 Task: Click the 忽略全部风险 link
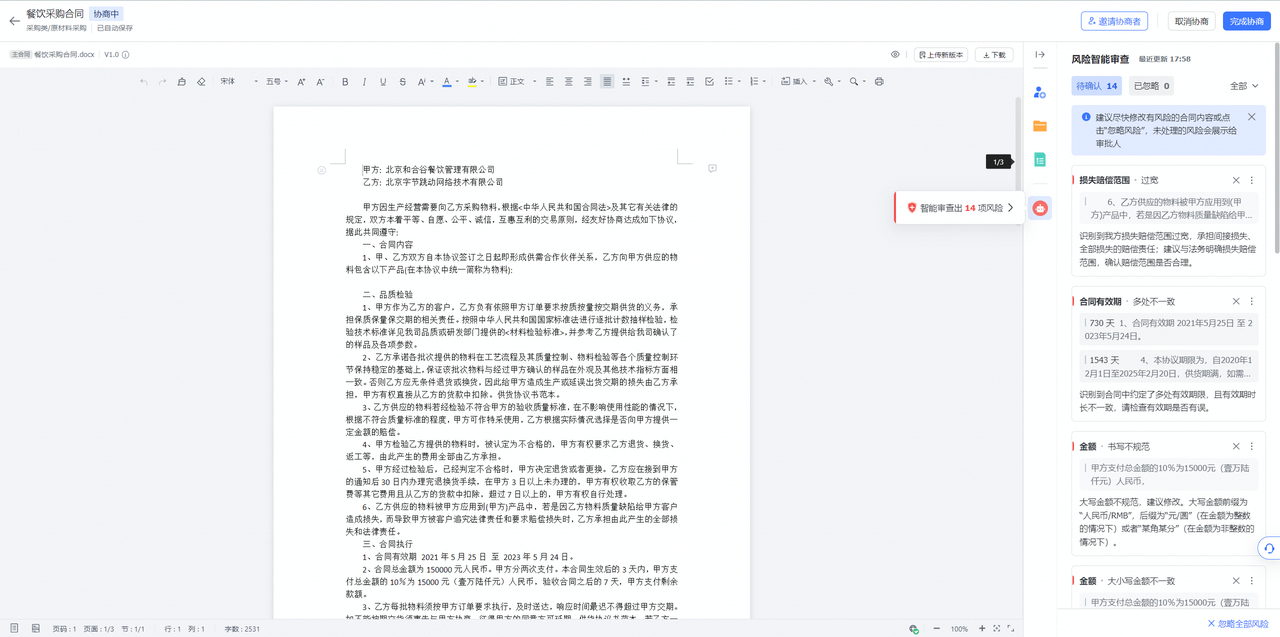1237,623
